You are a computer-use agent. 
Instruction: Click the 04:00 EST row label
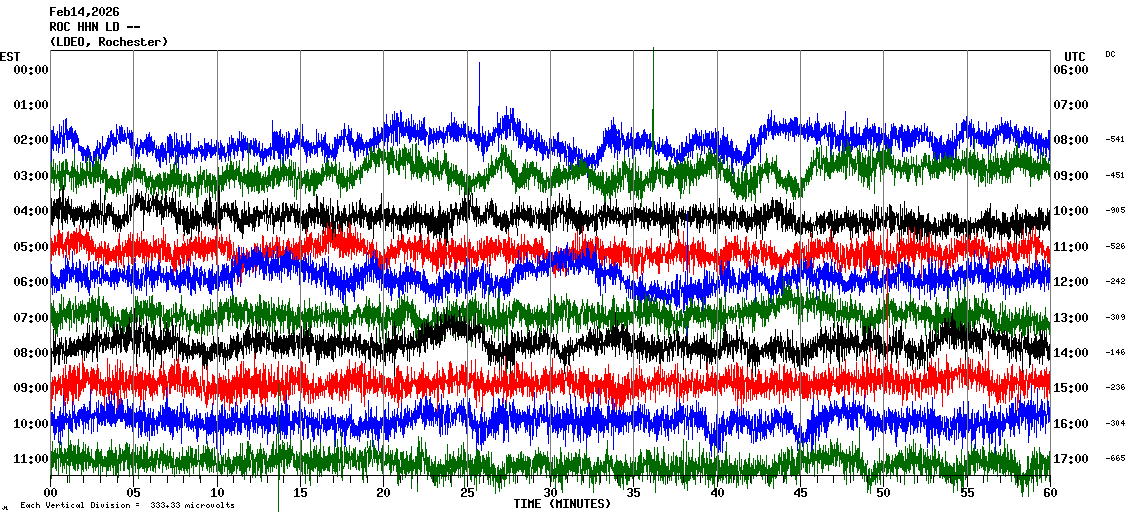coord(31,211)
